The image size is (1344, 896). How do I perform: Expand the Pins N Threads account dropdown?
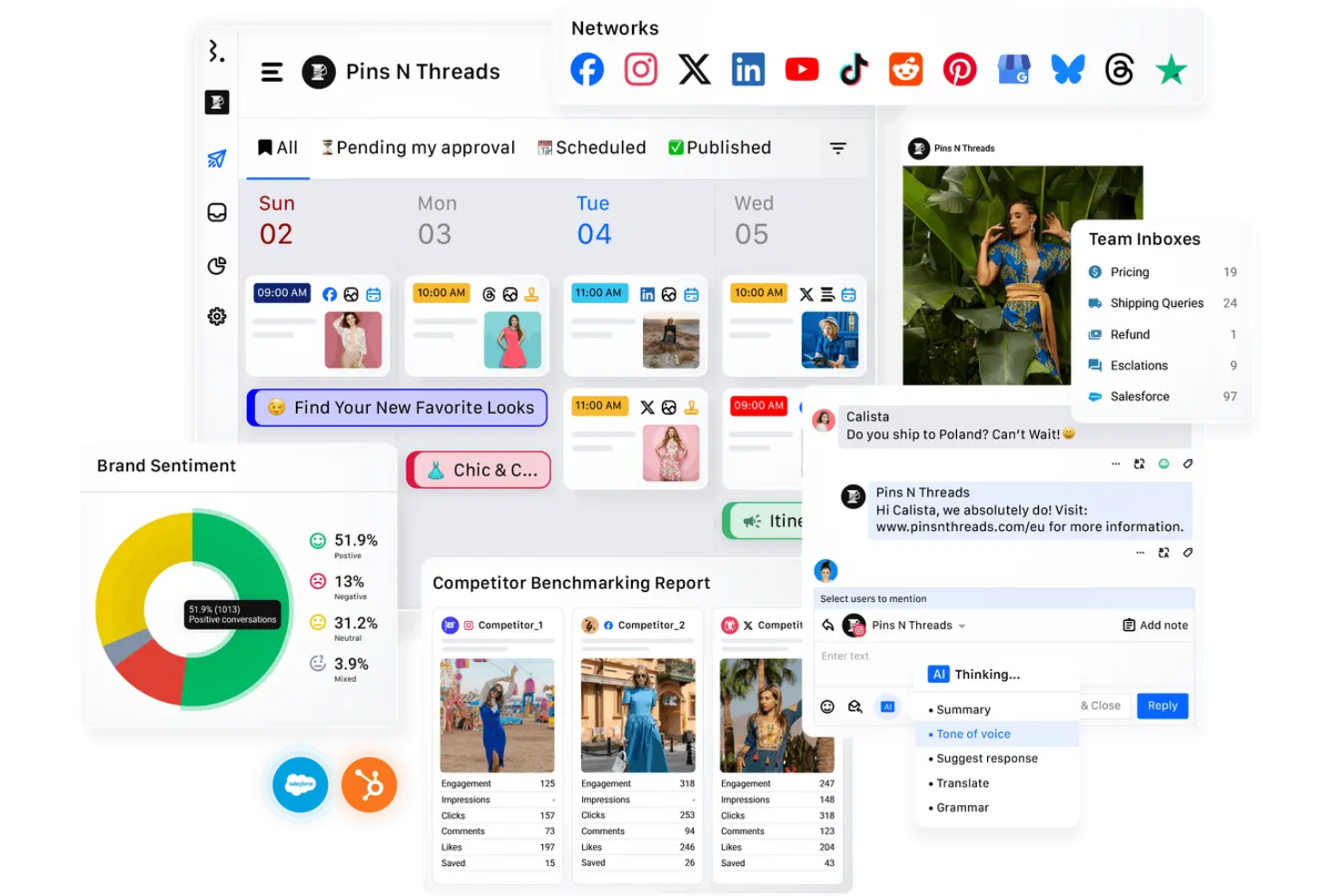pyautogui.click(x=961, y=626)
